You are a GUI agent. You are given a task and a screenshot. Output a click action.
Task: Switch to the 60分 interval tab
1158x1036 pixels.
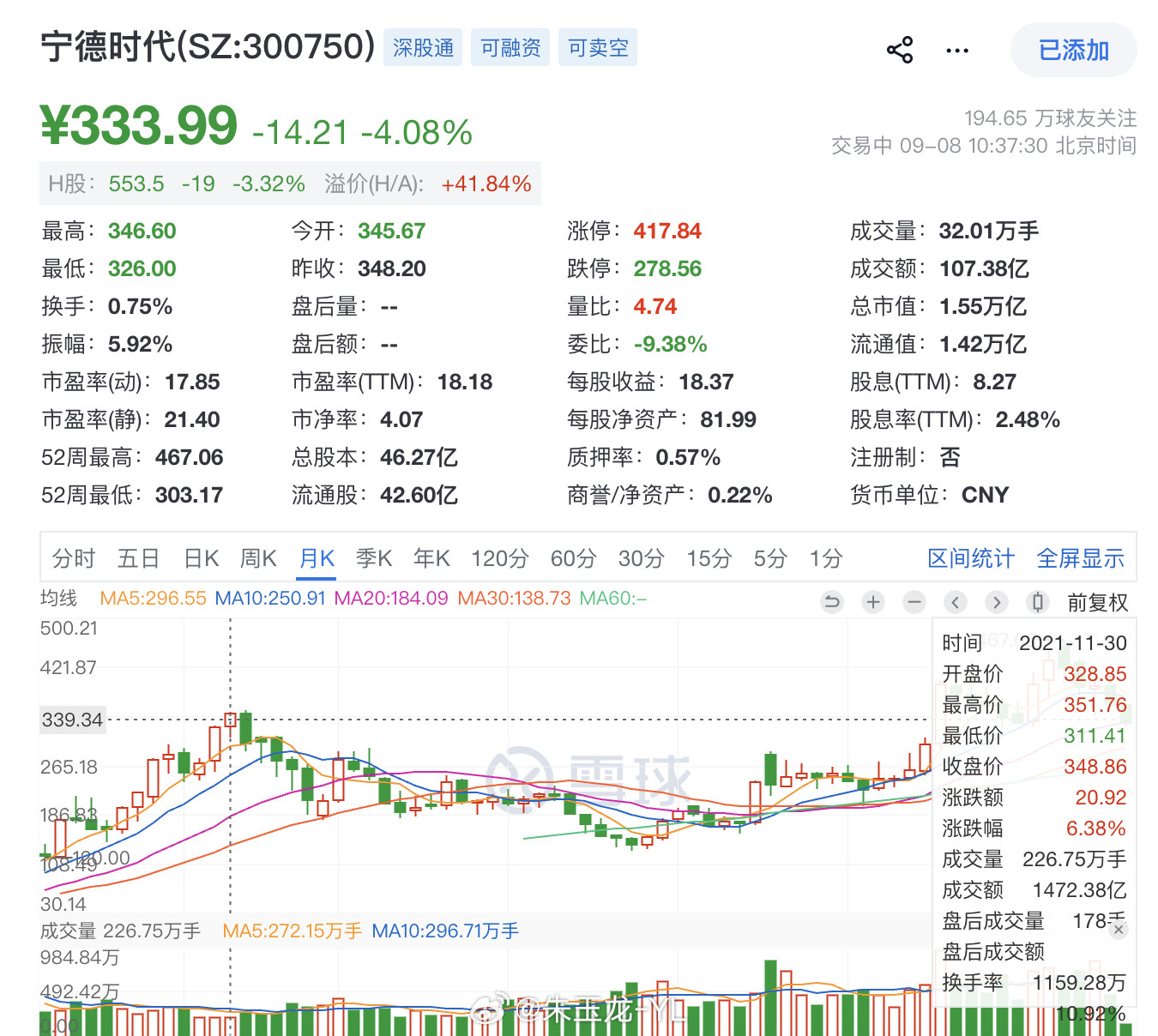[573, 558]
